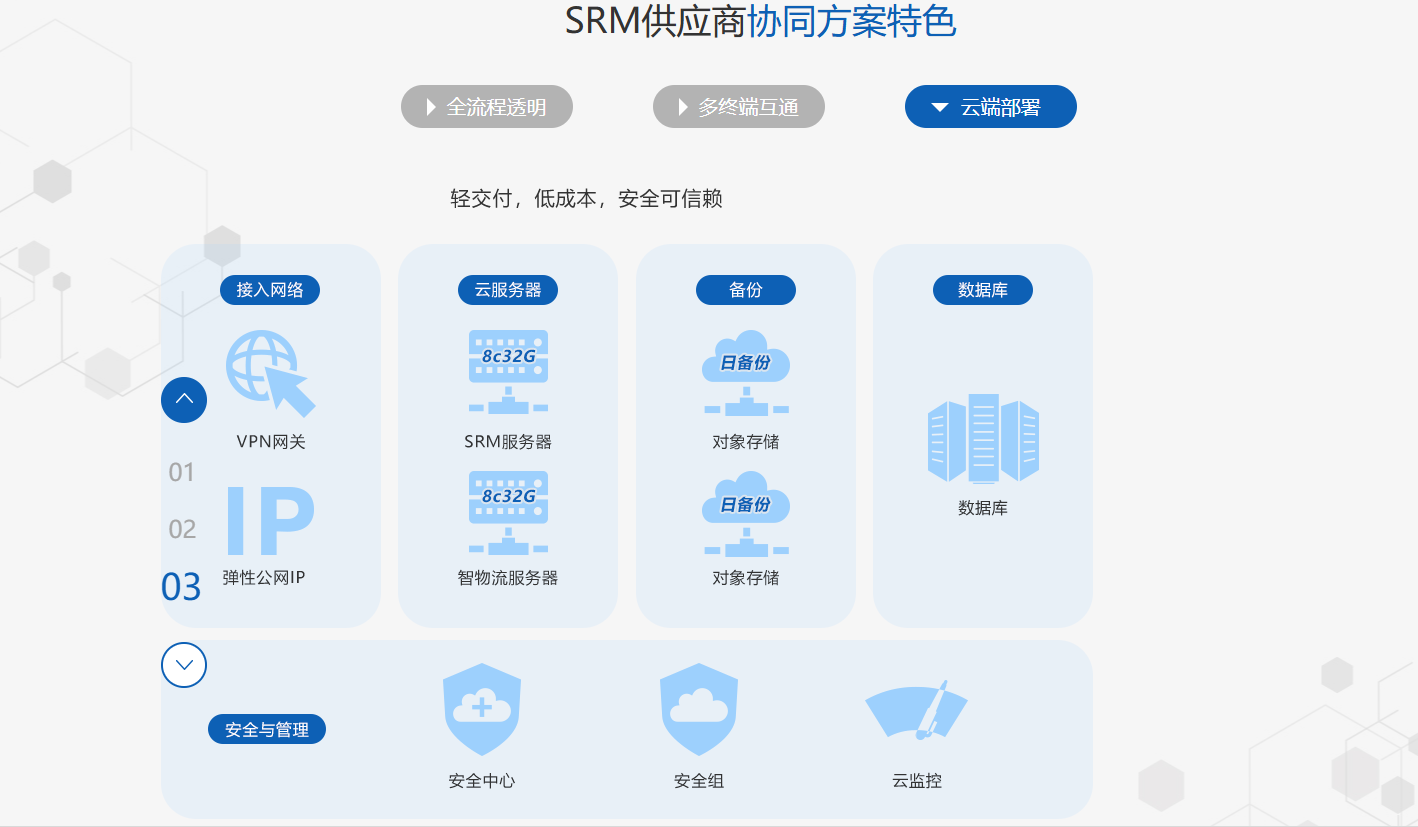Select slide number 03

pos(181,587)
